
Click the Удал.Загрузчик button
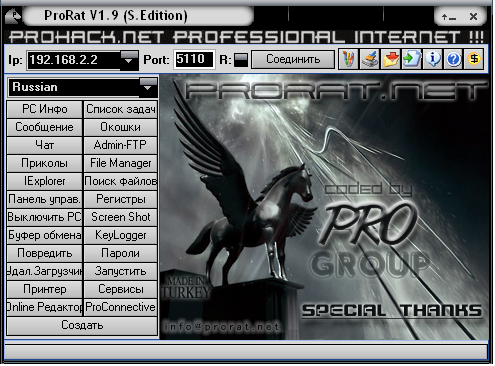pyautogui.click(x=44, y=271)
